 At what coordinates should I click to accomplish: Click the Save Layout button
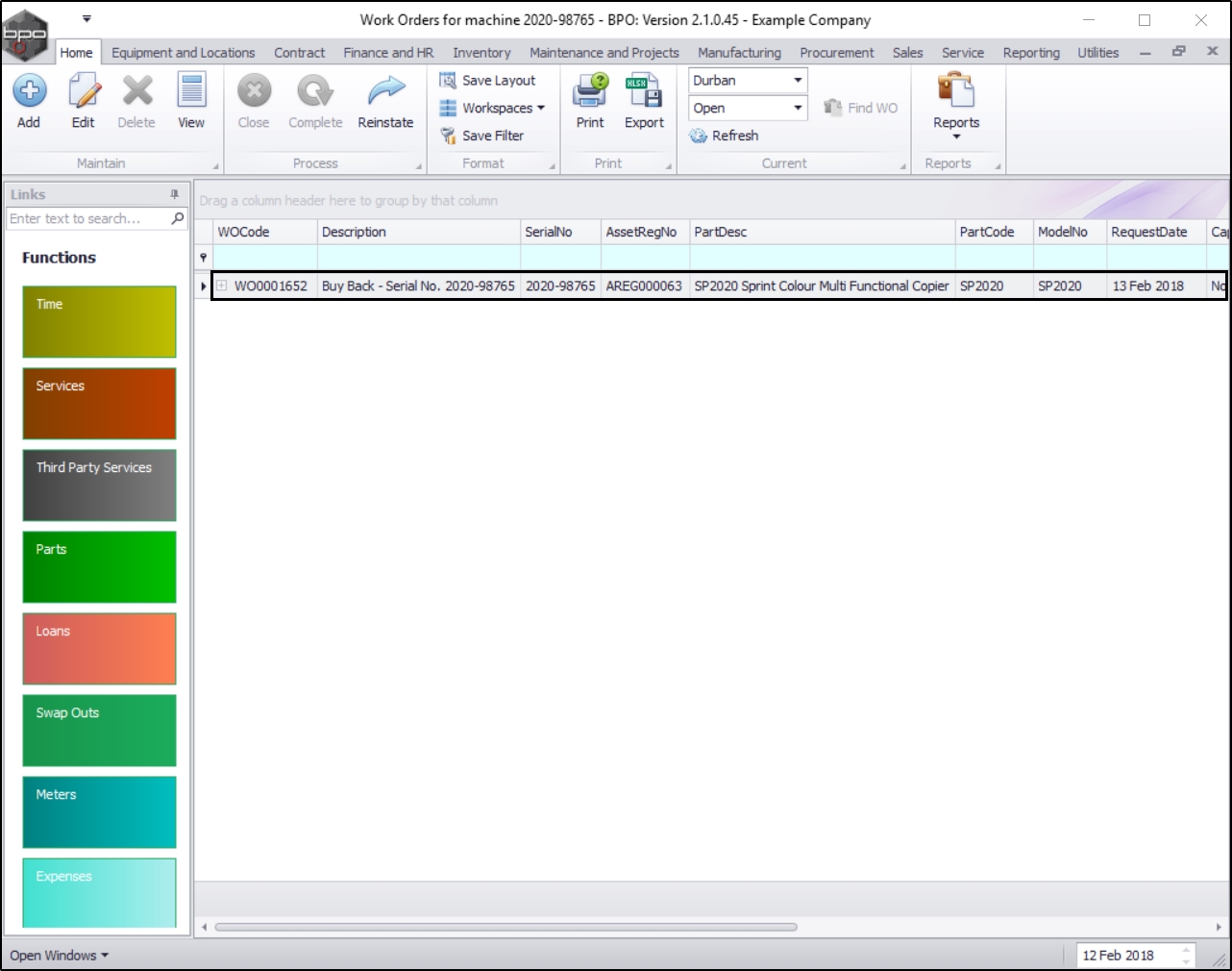coord(488,81)
